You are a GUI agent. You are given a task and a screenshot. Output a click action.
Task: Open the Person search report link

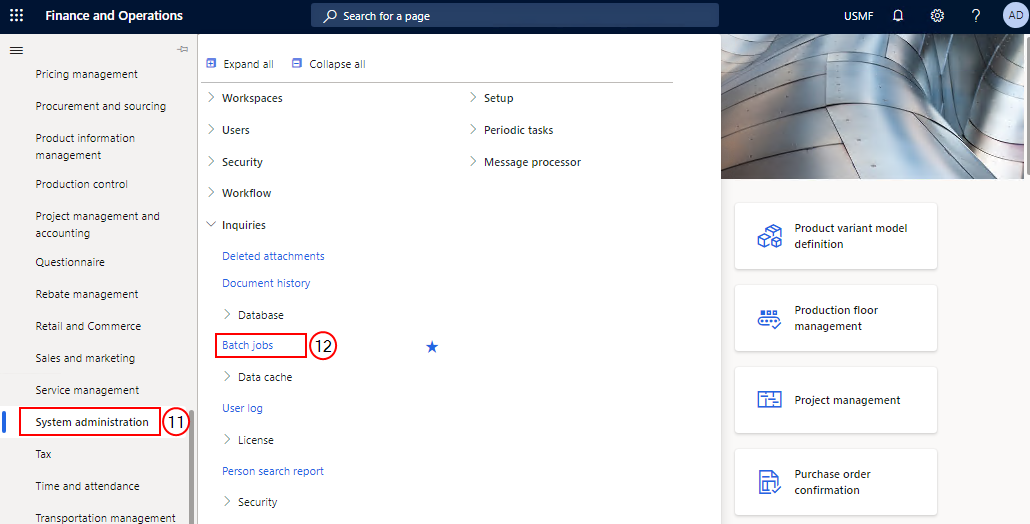coord(273,471)
